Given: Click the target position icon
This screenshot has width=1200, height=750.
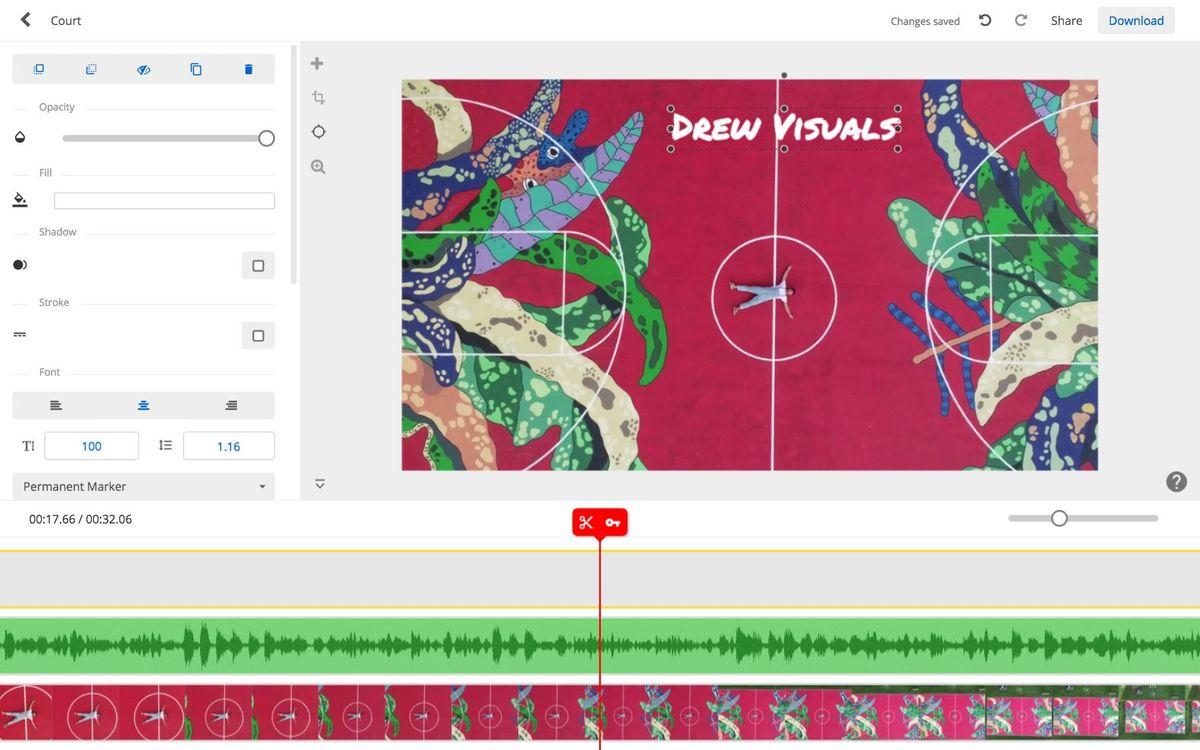Looking at the screenshot, I should click(x=318, y=132).
